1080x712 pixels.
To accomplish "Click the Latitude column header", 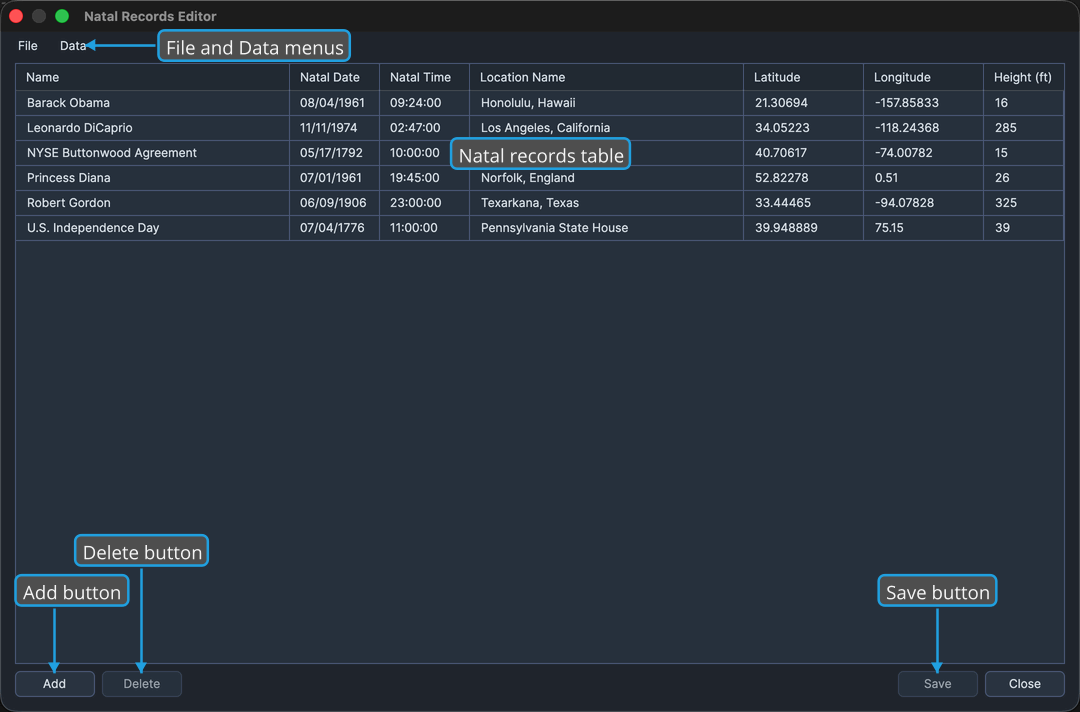I will tap(803, 77).
